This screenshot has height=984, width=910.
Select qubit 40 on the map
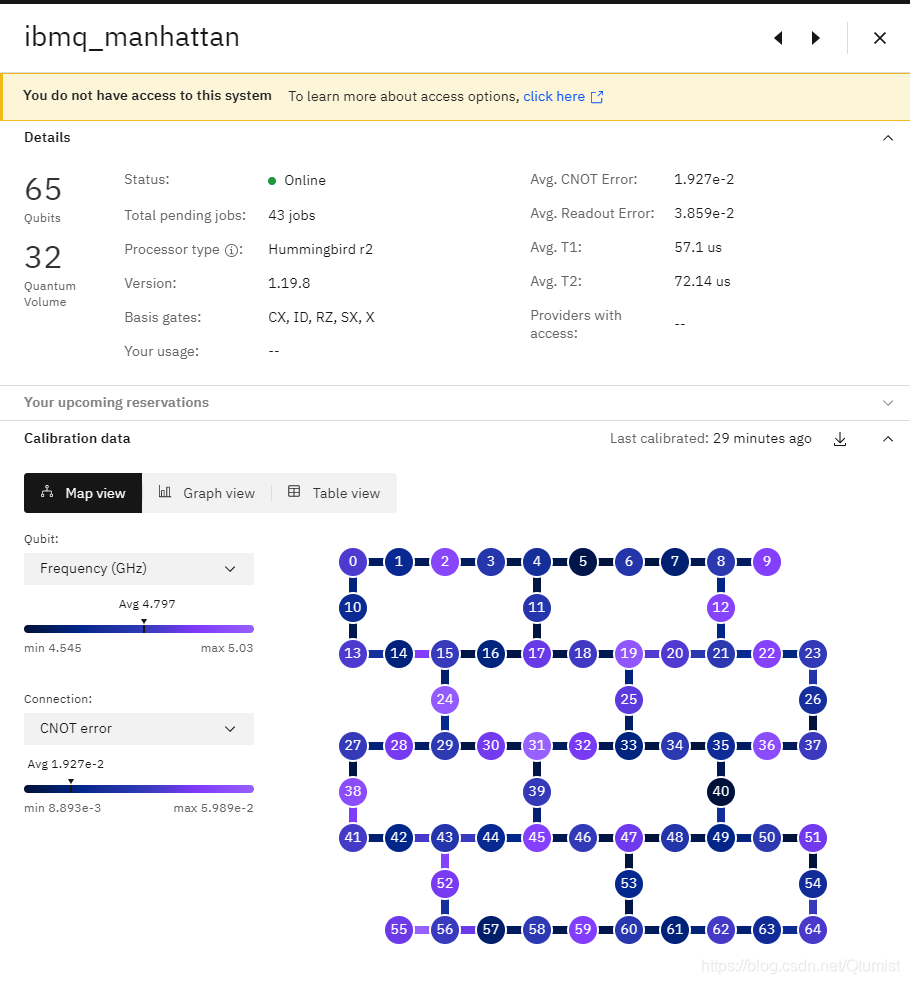721,791
